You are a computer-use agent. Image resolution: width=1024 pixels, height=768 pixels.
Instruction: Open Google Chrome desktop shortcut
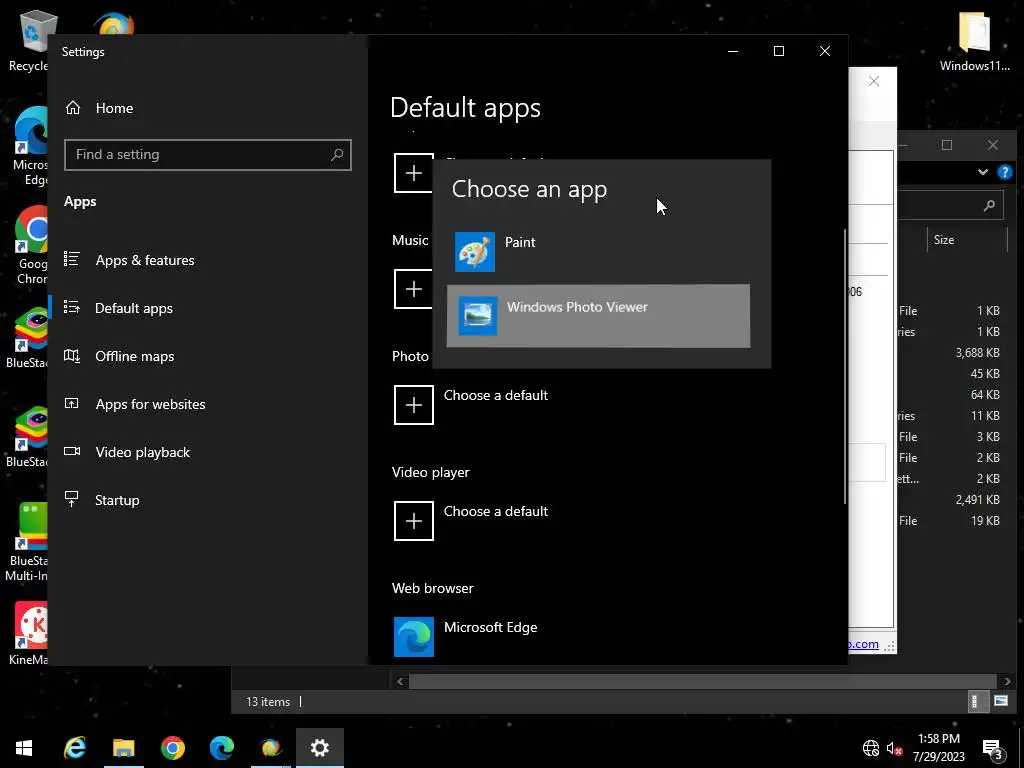coord(31,245)
